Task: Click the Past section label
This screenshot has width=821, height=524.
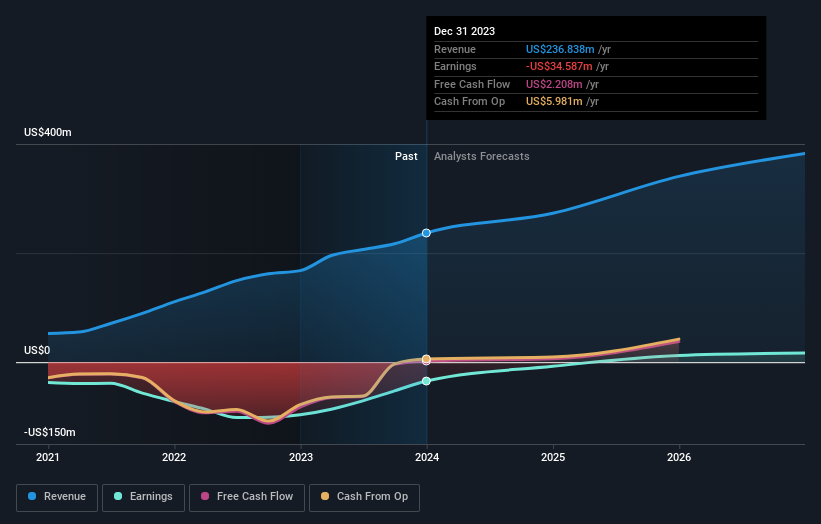Action: pyautogui.click(x=406, y=156)
